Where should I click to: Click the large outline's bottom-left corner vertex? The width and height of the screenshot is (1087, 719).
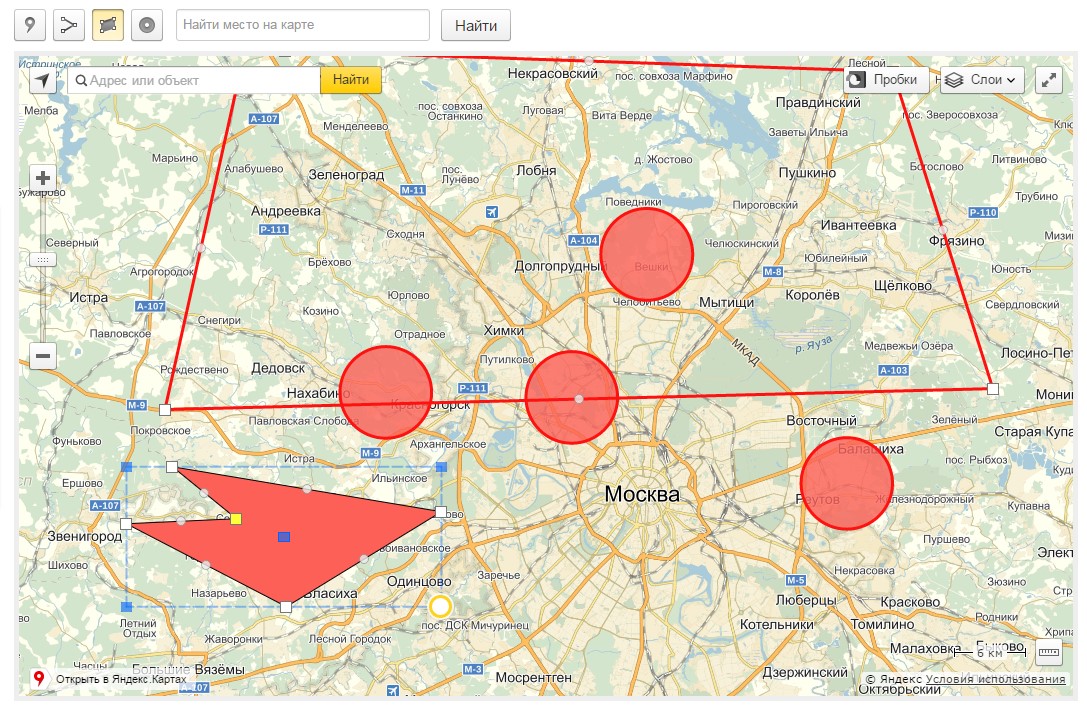pos(164,410)
